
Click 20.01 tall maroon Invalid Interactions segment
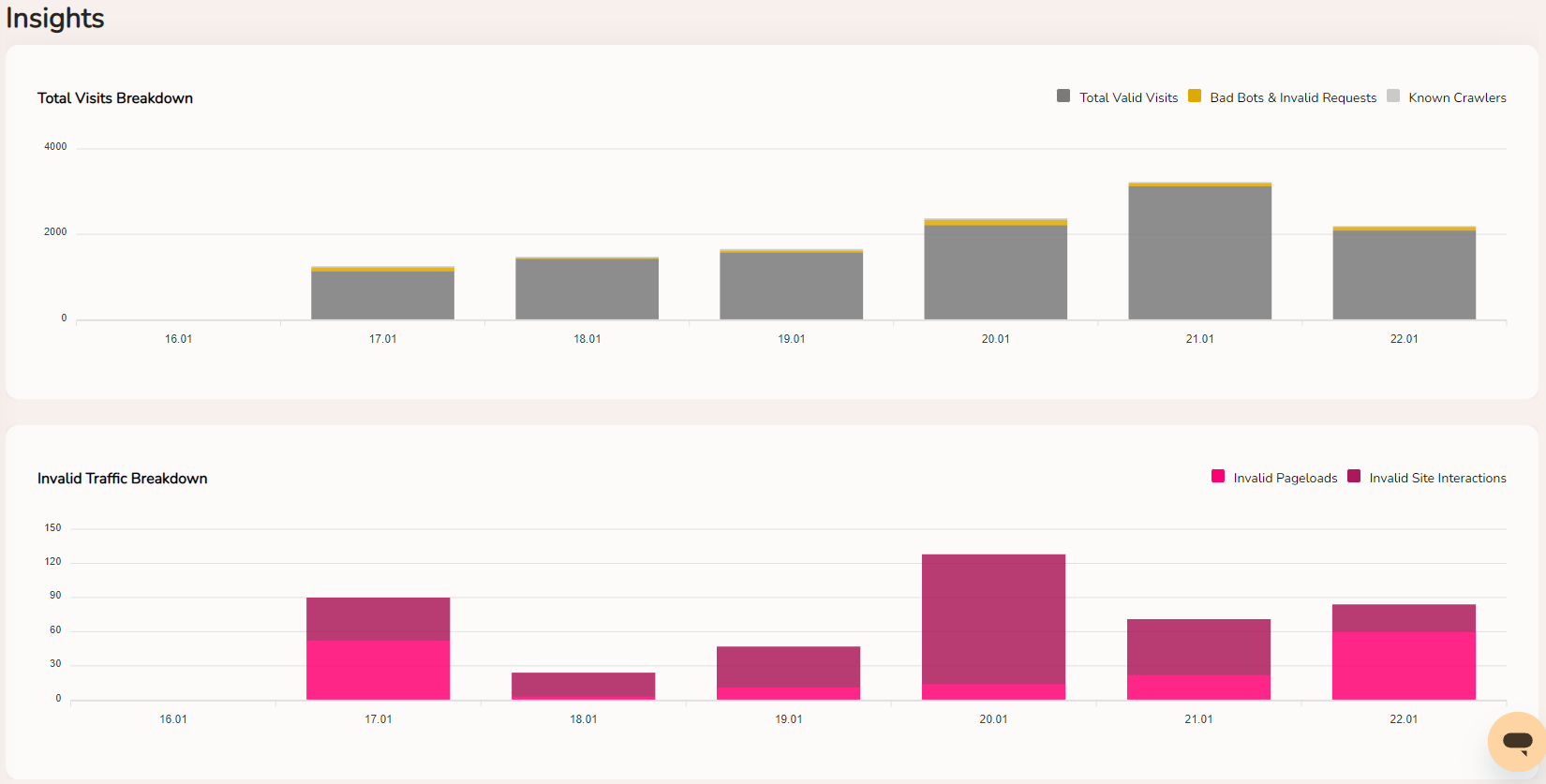pos(993,619)
